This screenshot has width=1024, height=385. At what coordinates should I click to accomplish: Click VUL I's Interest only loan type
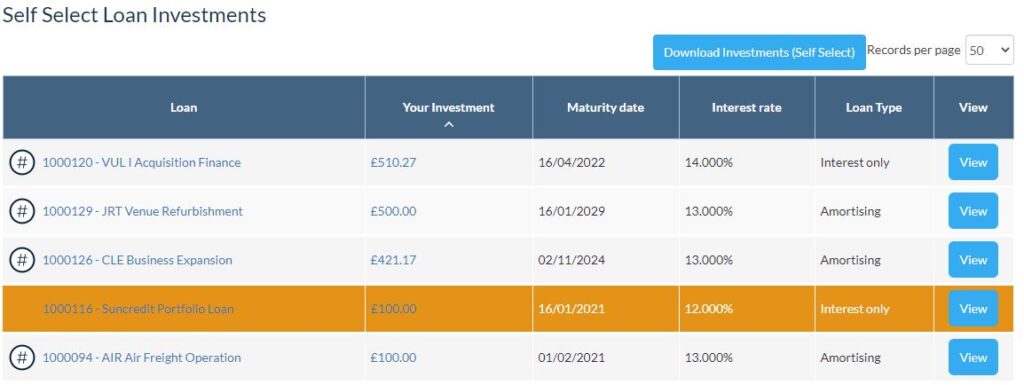click(855, 162)
